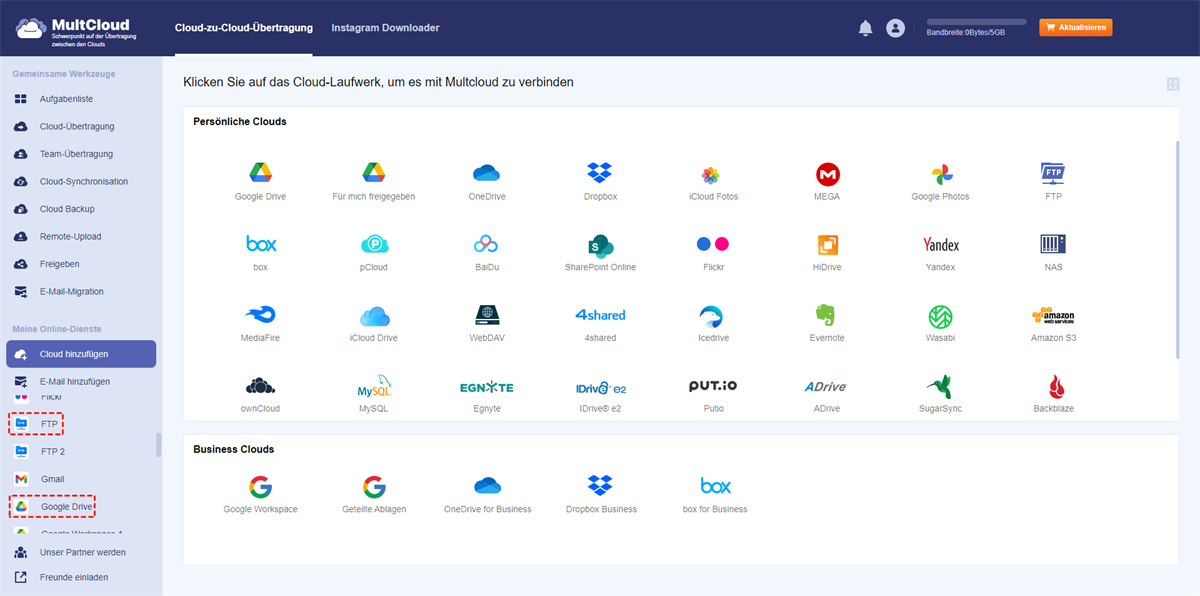Connect the Google Drive personal cloud

pyautogui.click(x=260, y=181)
